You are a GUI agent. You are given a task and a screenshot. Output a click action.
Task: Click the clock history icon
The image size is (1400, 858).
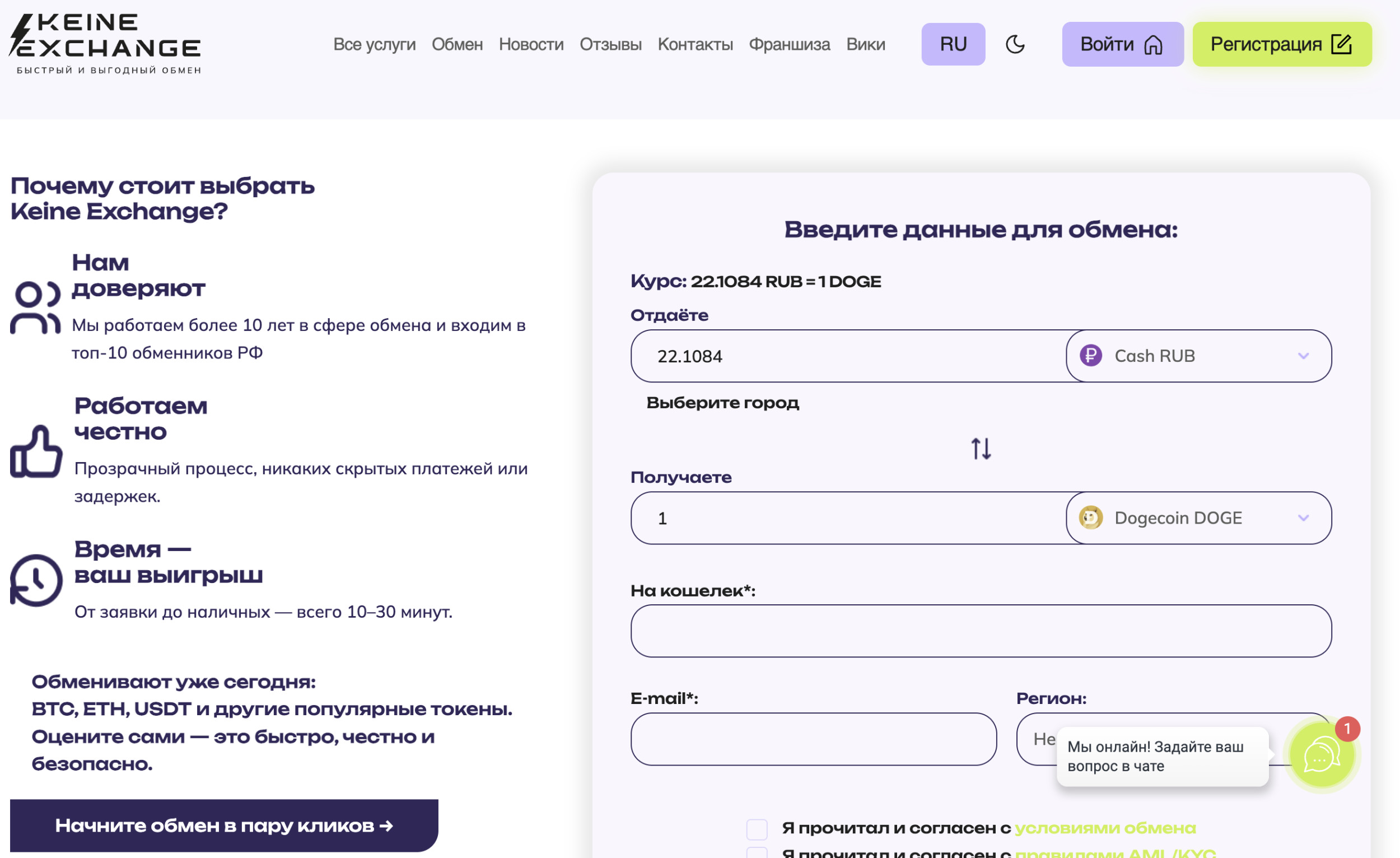point(36,580)
